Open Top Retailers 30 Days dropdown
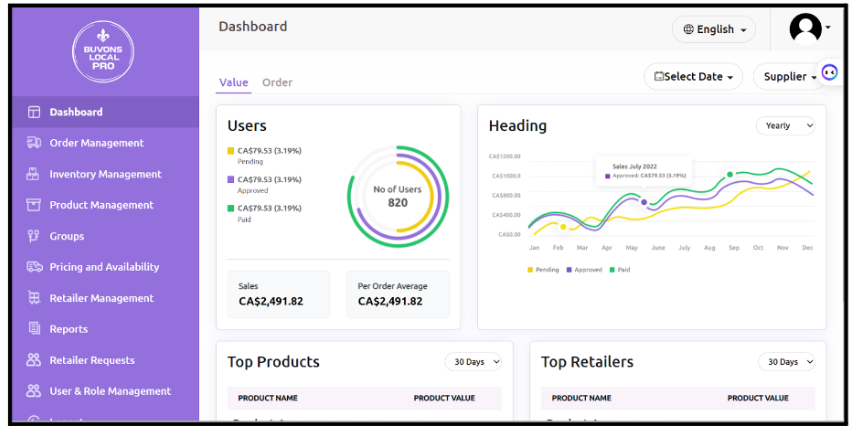The width and height of the screenshot is (853, 431). coord(787,362)
